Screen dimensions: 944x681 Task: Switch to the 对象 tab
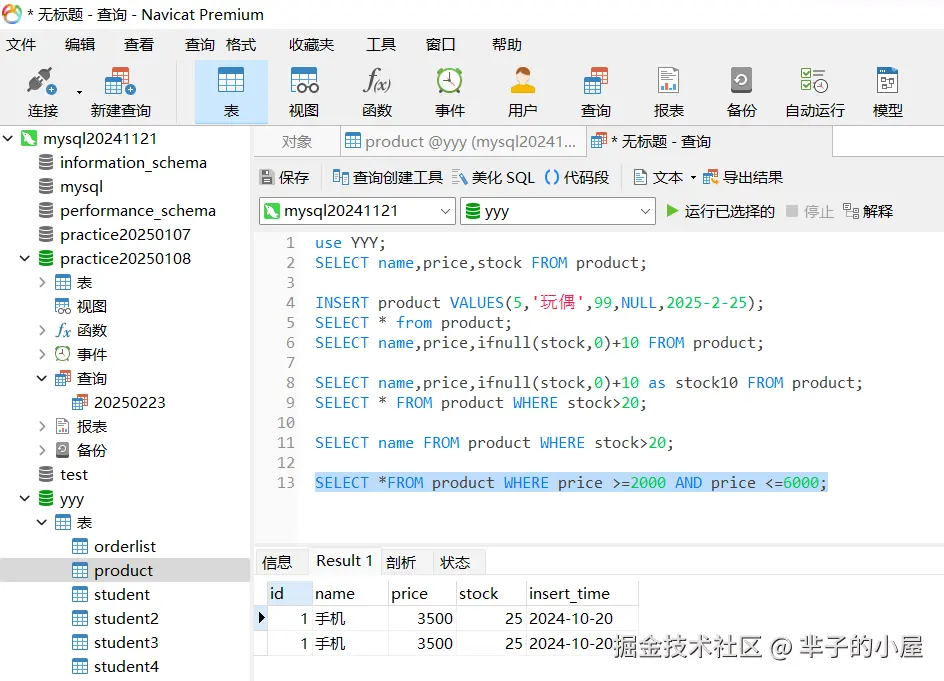point(297,141)
